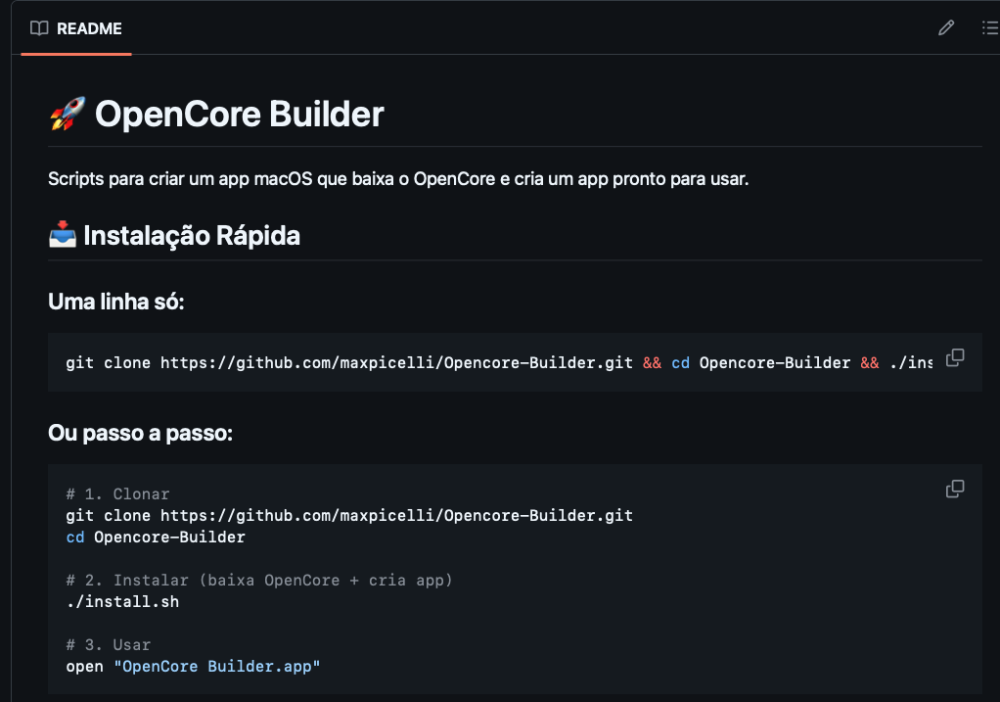Click the 'Uma linha só:' subheading
Screen dimensions: 1000x702
(116, 302)
